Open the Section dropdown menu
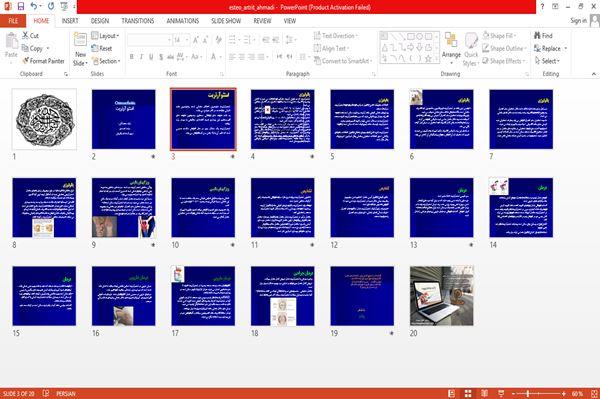 coord(106,61)
